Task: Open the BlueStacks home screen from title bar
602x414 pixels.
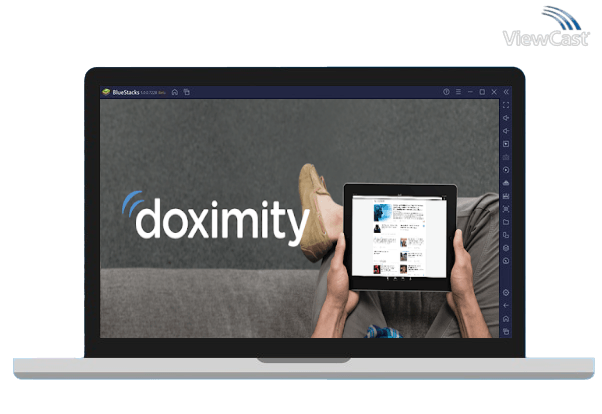Action: pyautogui.click(x=175, y=92)
